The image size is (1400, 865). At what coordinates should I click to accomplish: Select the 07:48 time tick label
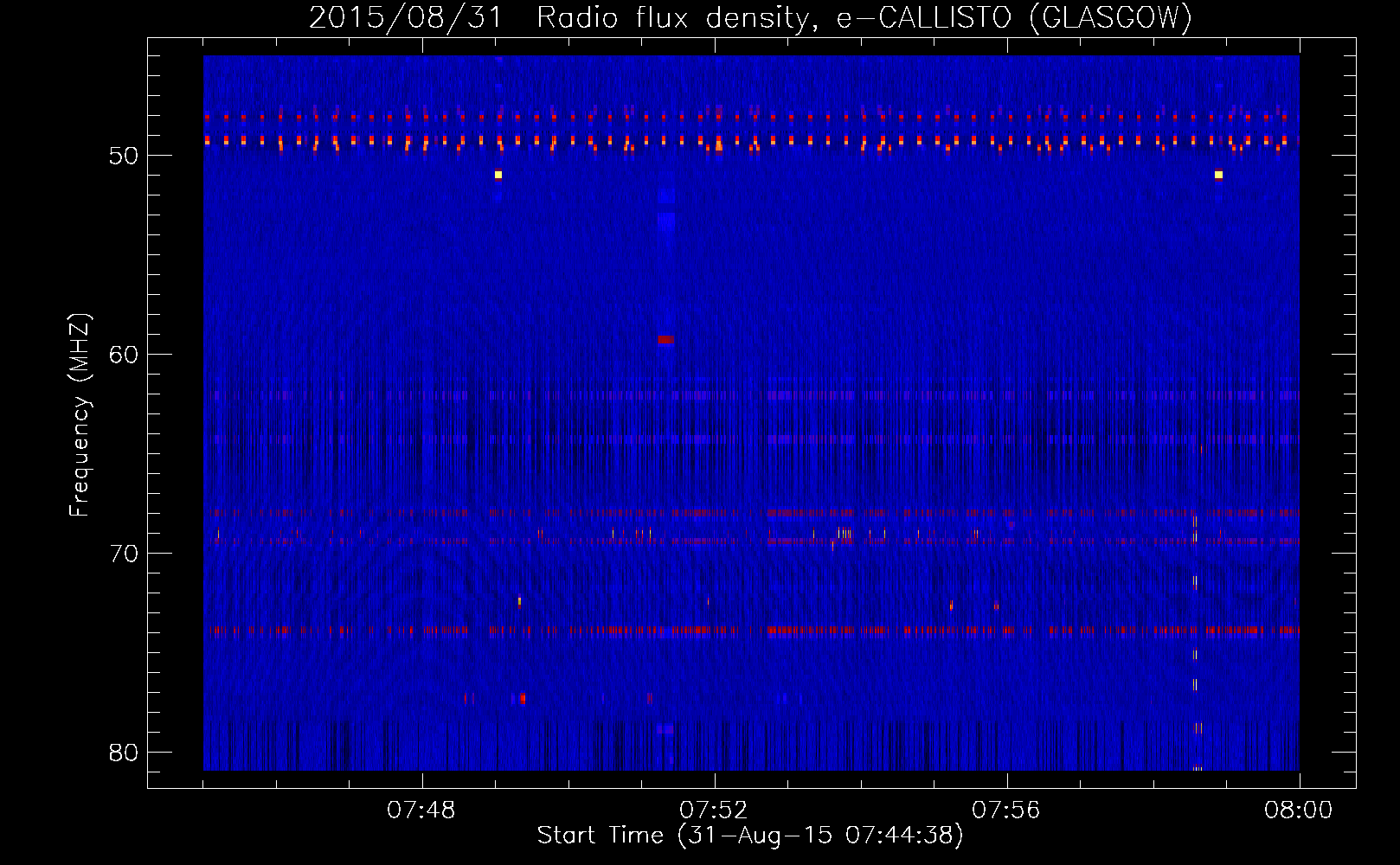click(x=421, y=811)
